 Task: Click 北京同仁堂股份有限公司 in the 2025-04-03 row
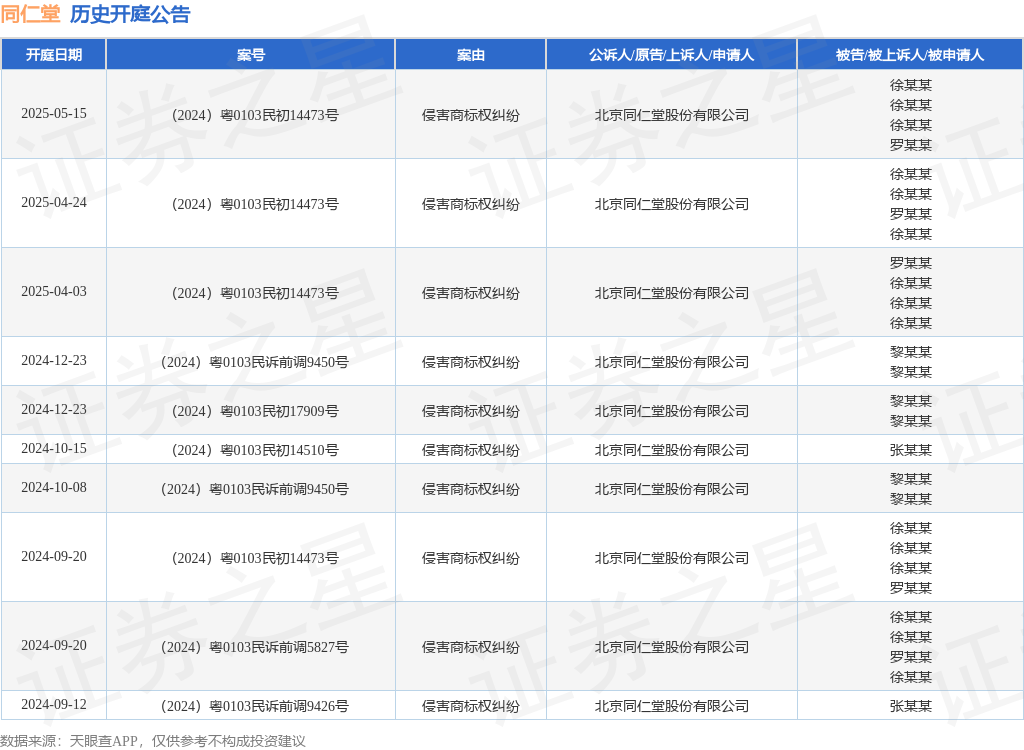[x=671, y=293]
